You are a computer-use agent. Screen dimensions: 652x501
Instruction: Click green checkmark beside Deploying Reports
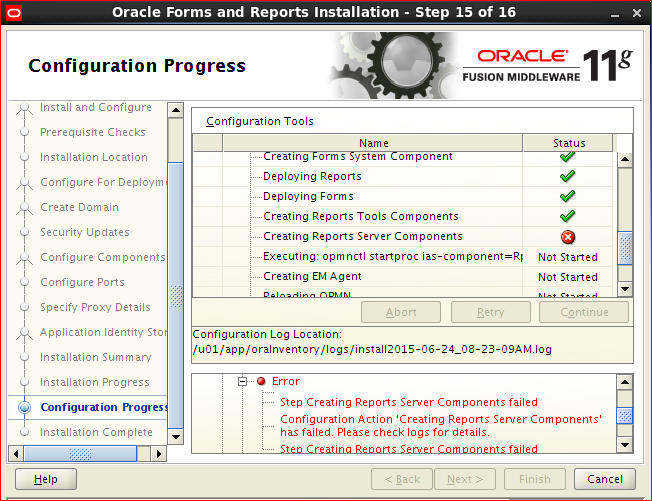(x=568, y=177)
